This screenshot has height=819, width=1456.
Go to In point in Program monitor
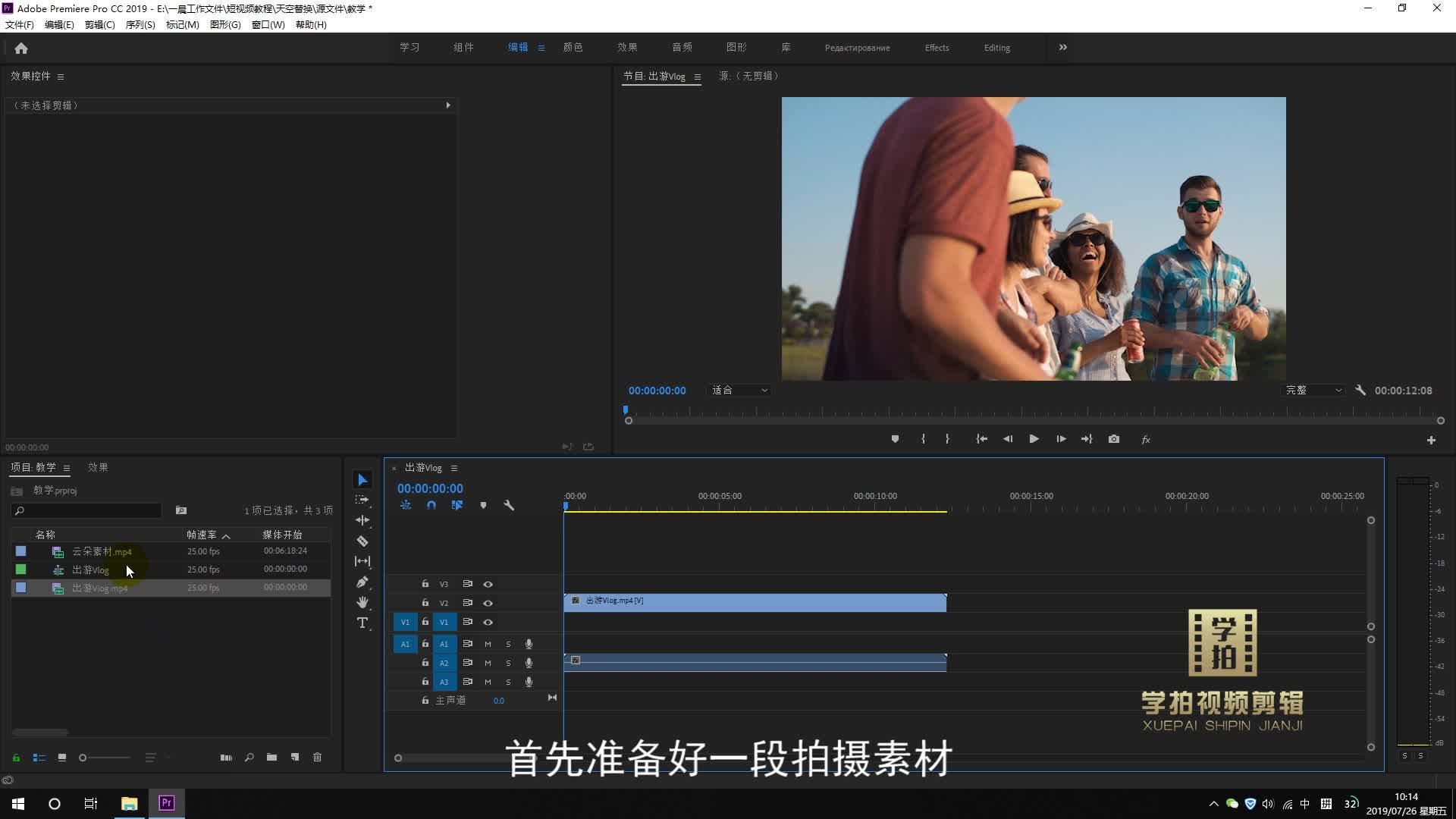[981, 439]
